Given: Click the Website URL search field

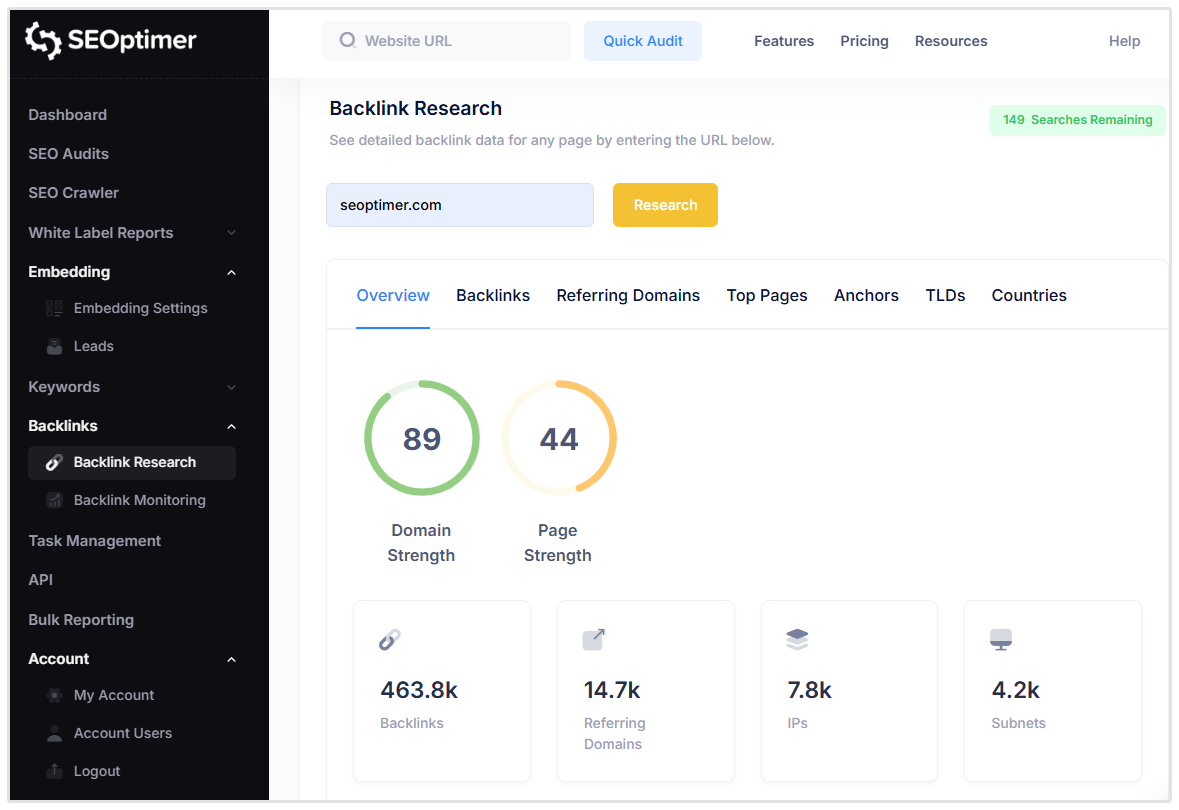Looking at the screenshot, I should click(x=447, y=41).
